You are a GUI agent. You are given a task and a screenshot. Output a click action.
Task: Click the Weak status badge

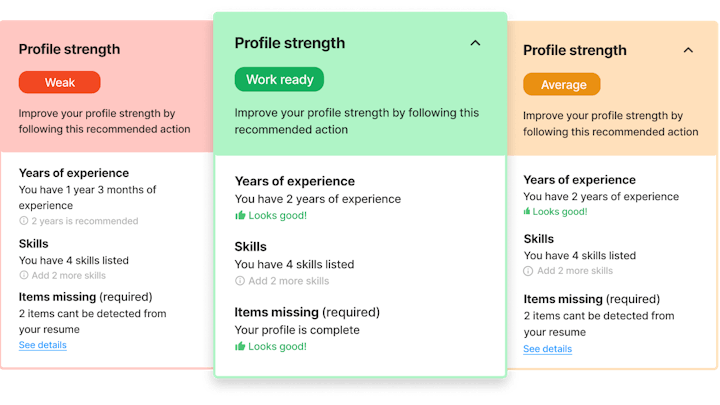[60, 82]
